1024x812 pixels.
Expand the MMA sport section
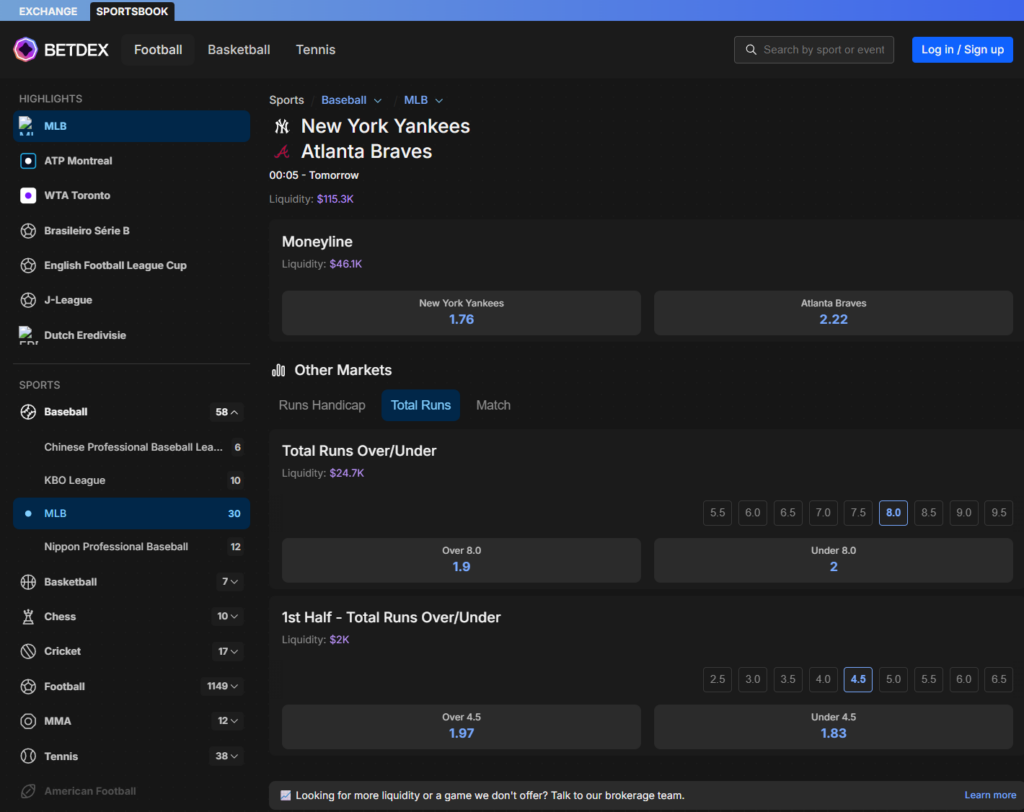click(x=228, y=721)
